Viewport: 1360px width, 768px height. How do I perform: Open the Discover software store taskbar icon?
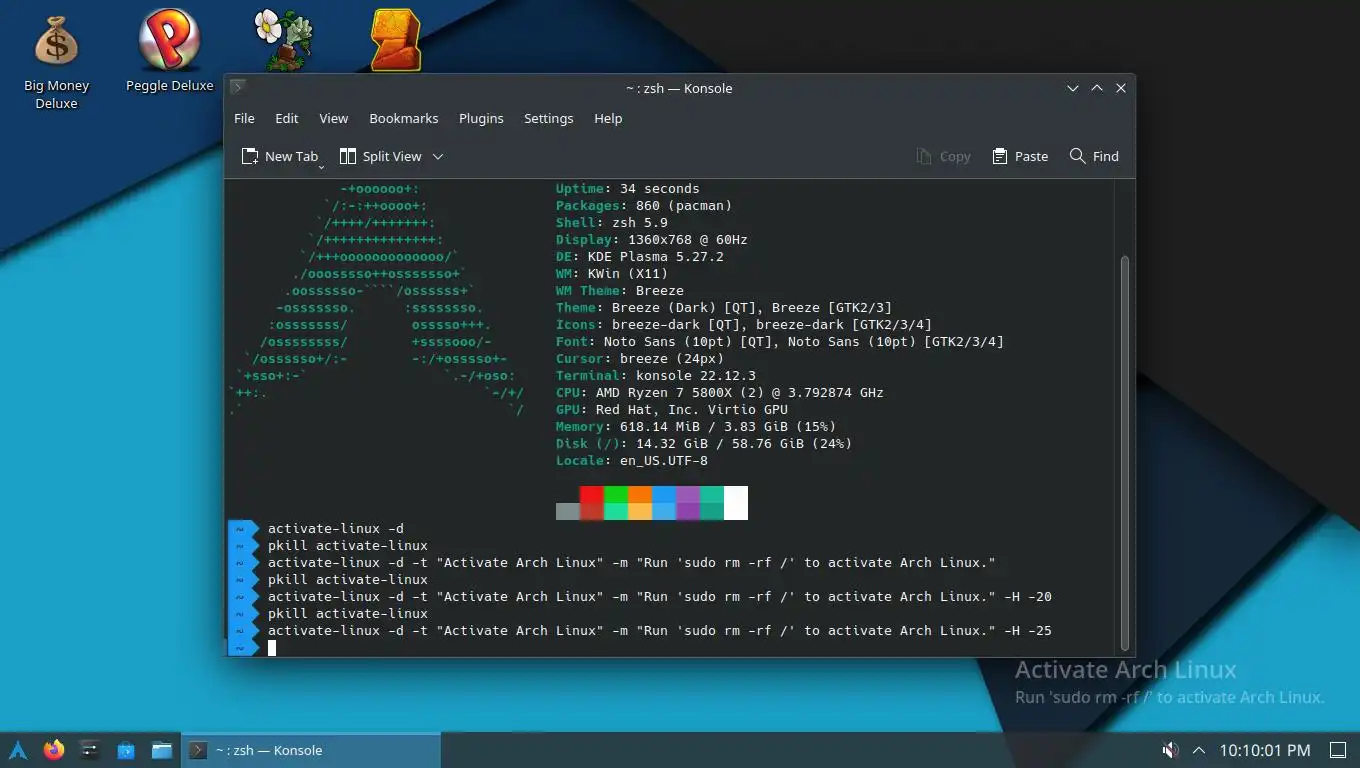point(126,750)
